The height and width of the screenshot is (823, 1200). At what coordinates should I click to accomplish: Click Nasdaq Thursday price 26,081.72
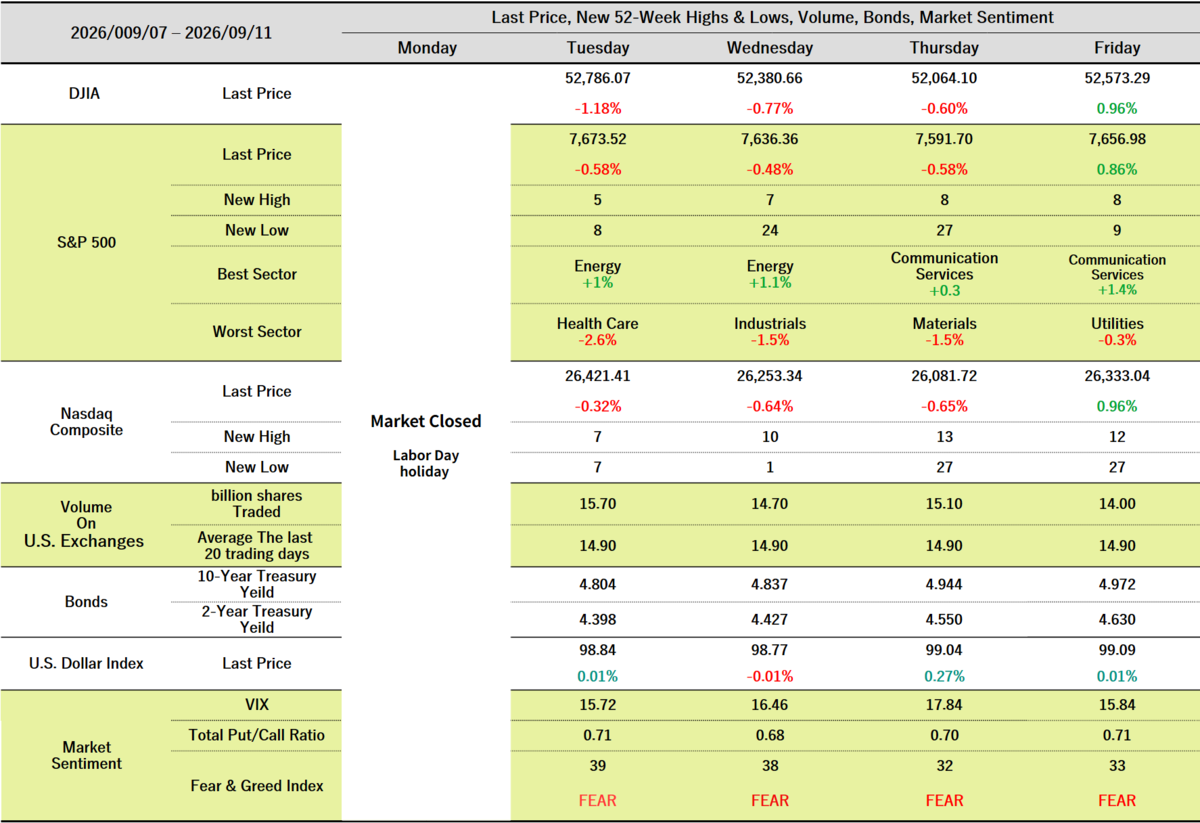[x=944, y=376]
